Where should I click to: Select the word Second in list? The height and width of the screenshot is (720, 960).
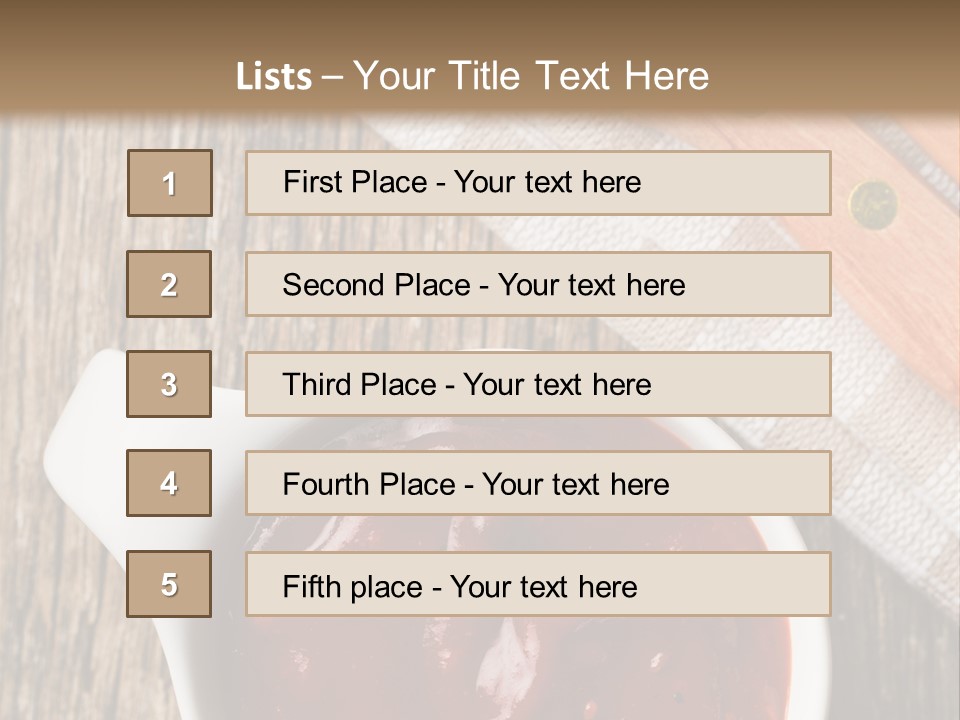click(335, 285)
